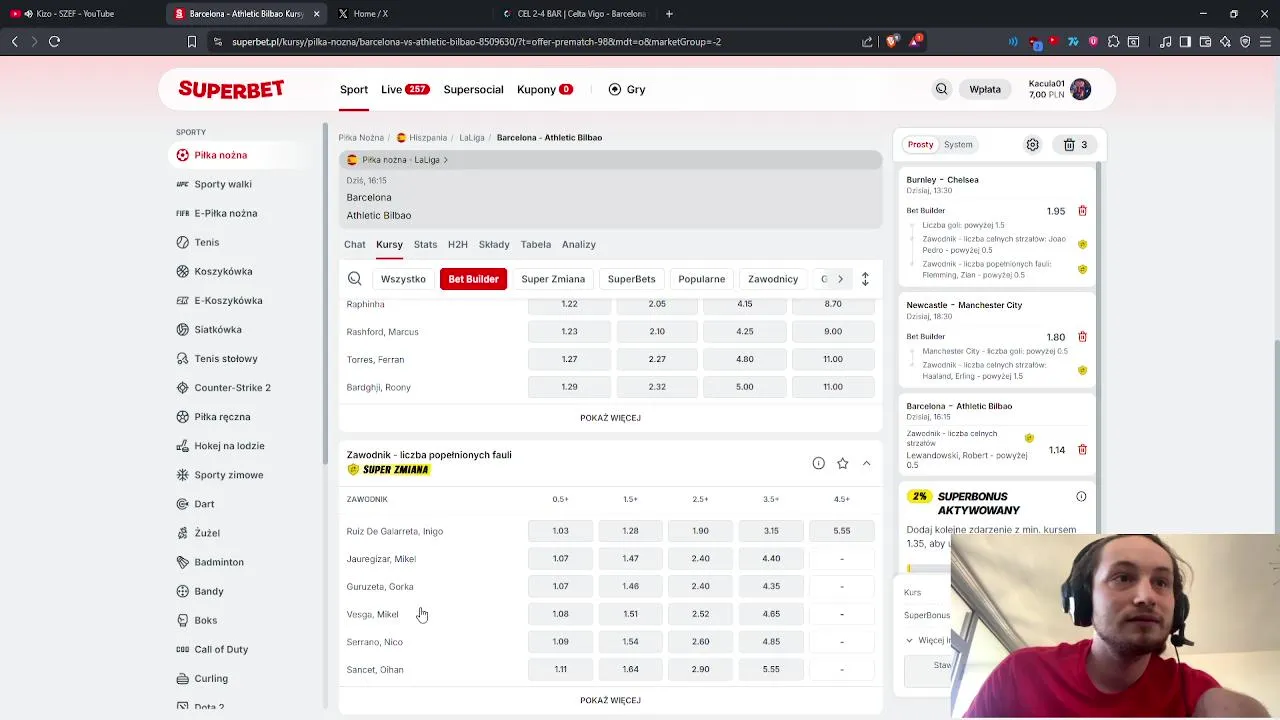This screenshot has width=1280, height=720.
Task: Select Wszystko filter chip
Action: pyautogui.click(x=403, y=279)
